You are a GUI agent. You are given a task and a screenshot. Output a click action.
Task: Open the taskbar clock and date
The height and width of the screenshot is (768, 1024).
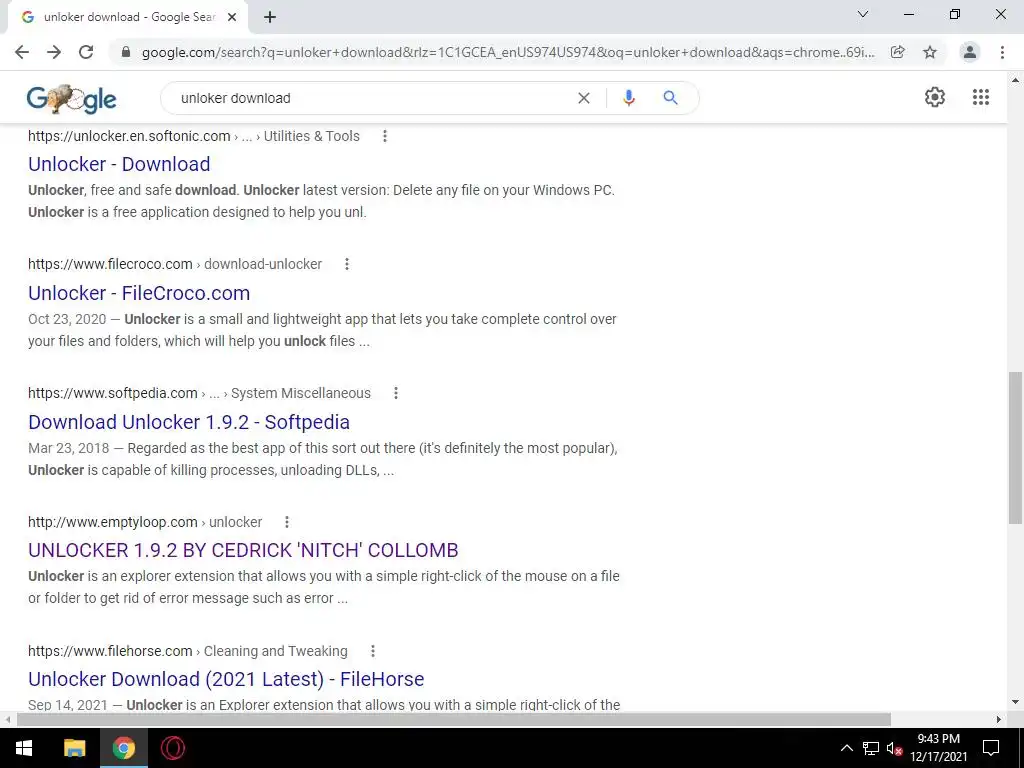[938, 748]
